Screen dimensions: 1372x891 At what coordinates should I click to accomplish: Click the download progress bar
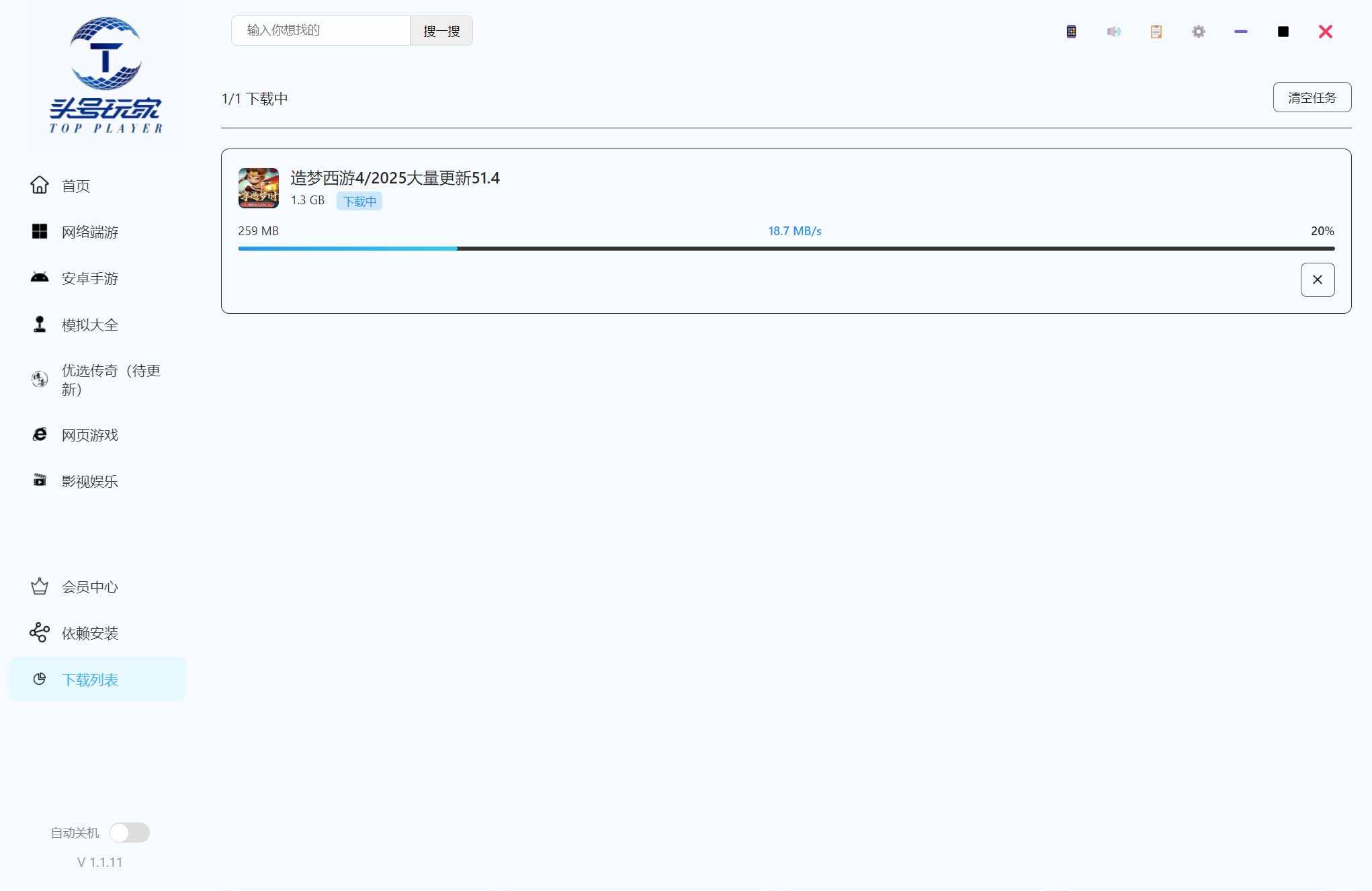tap(786, 248)
